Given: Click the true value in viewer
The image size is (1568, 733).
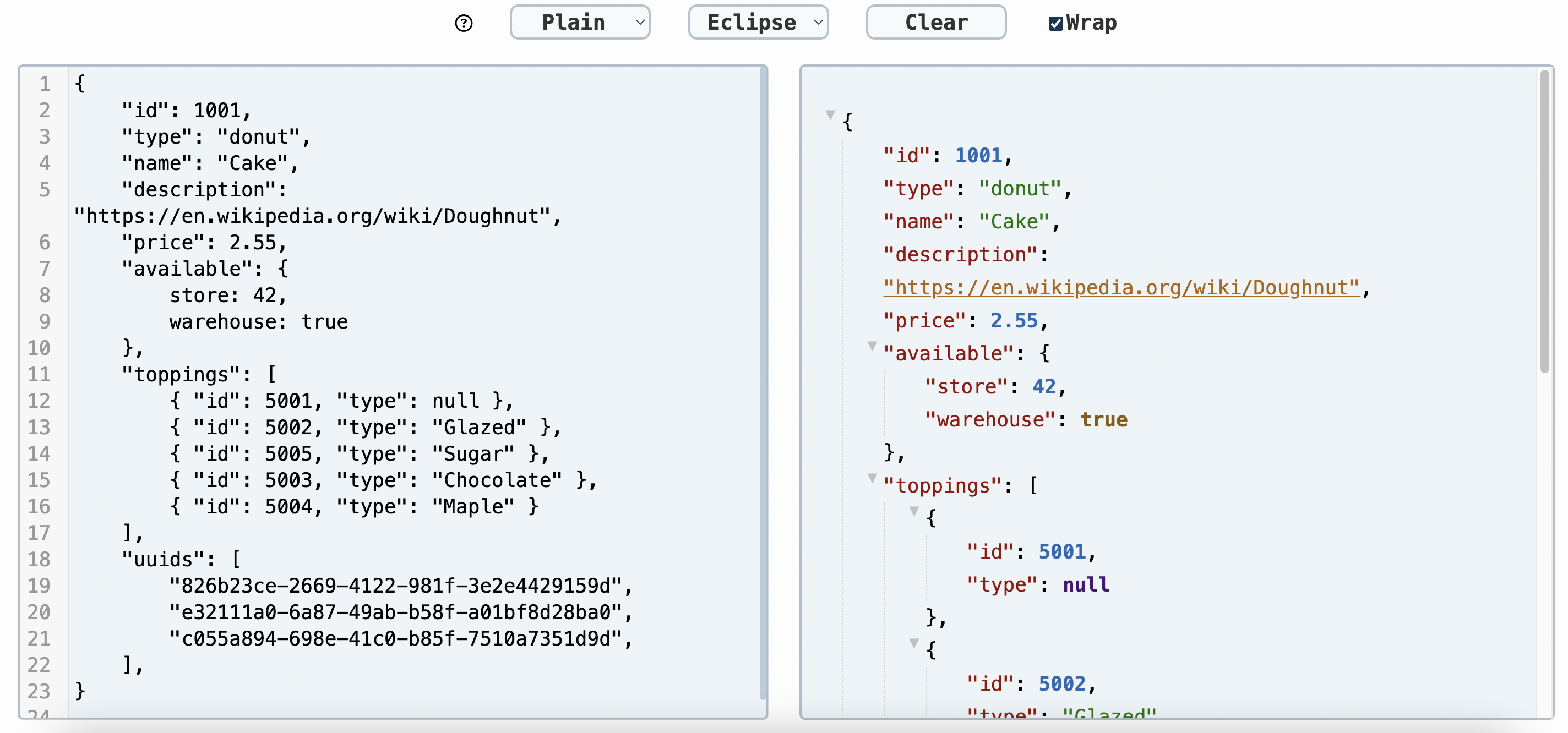Looking at the screenshot, I should coord(1103,420).
